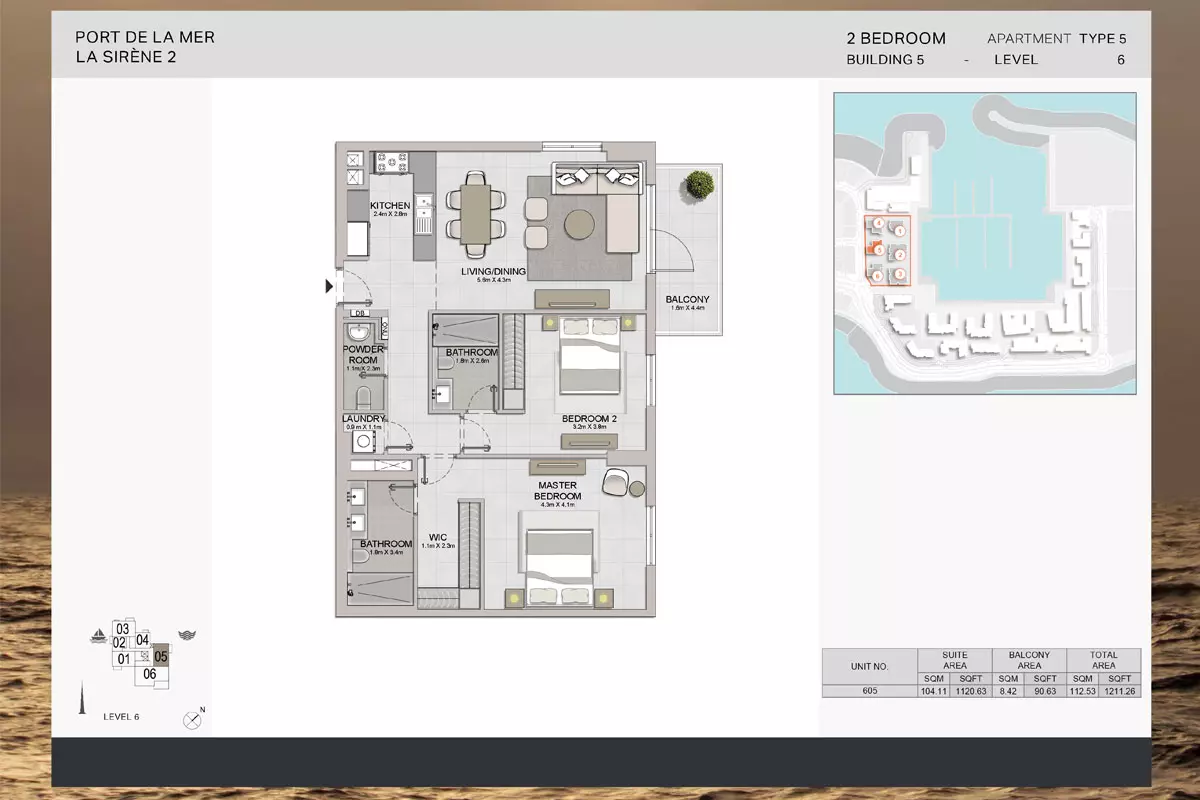Click the sailboat icon beside the key plan
The width and height of the screenshot is (1200, 800).
(x=98, y=635)
